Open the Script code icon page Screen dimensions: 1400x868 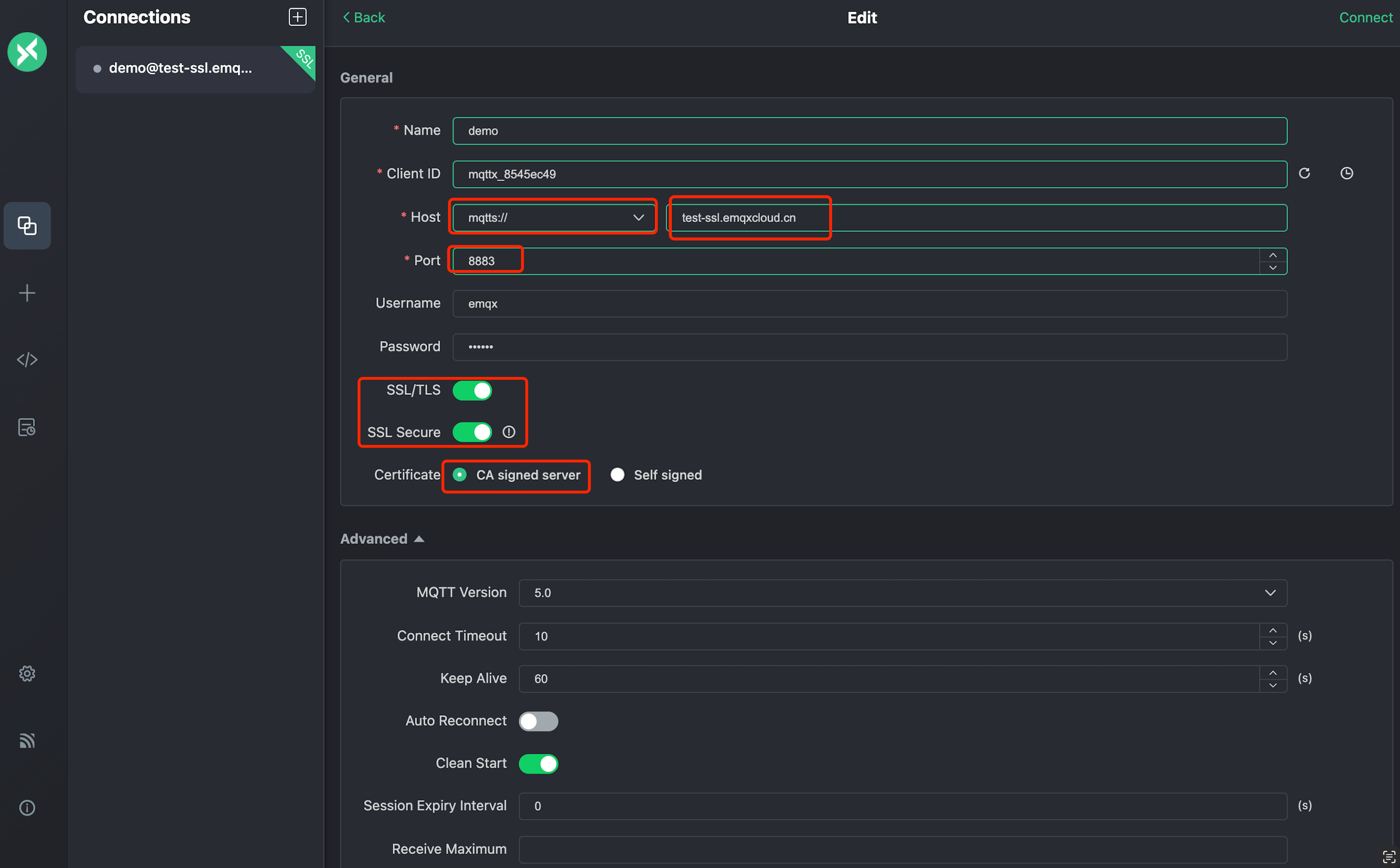(27, 360)
